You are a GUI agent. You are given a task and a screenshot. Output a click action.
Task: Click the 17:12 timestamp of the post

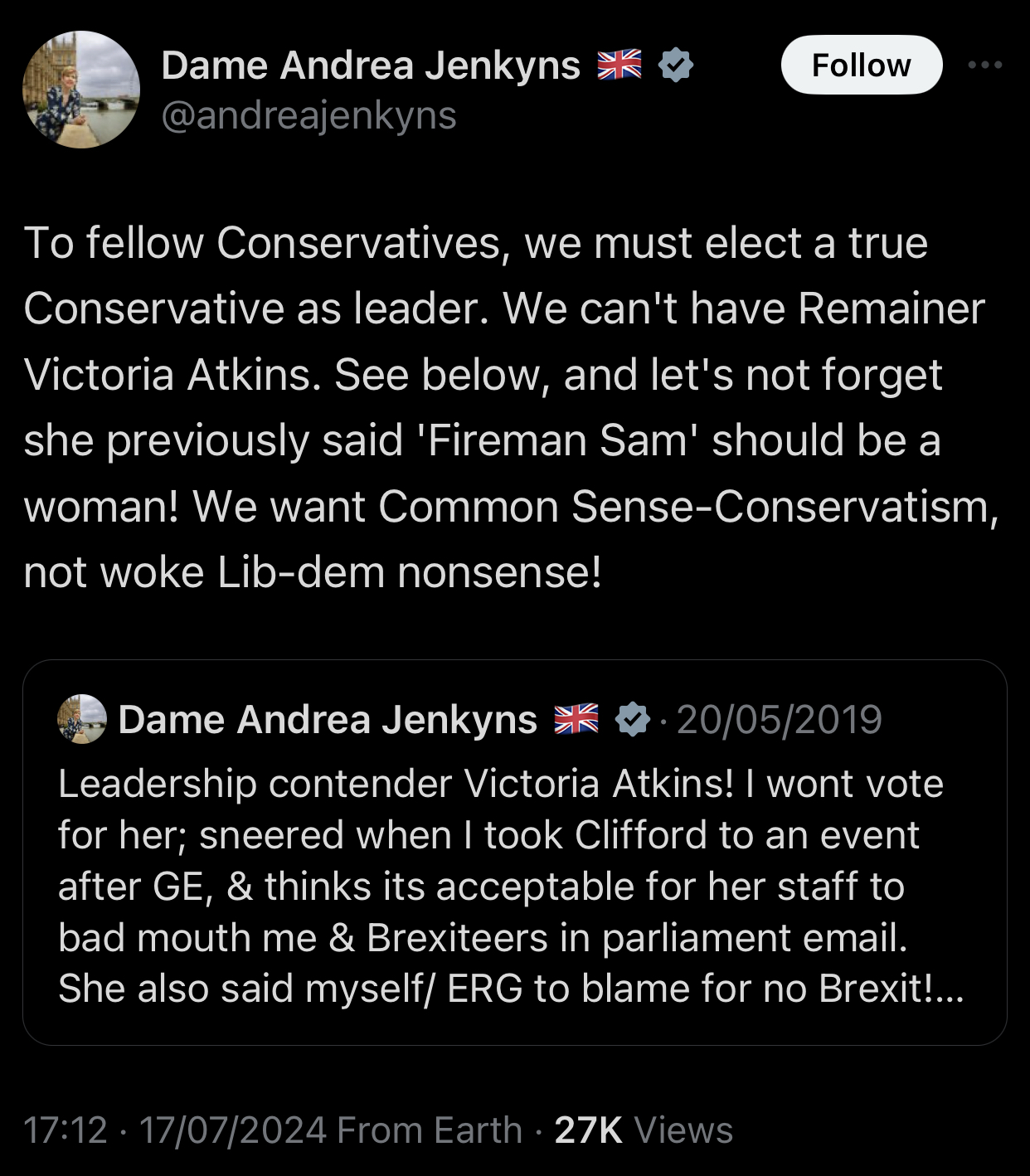66,1130
